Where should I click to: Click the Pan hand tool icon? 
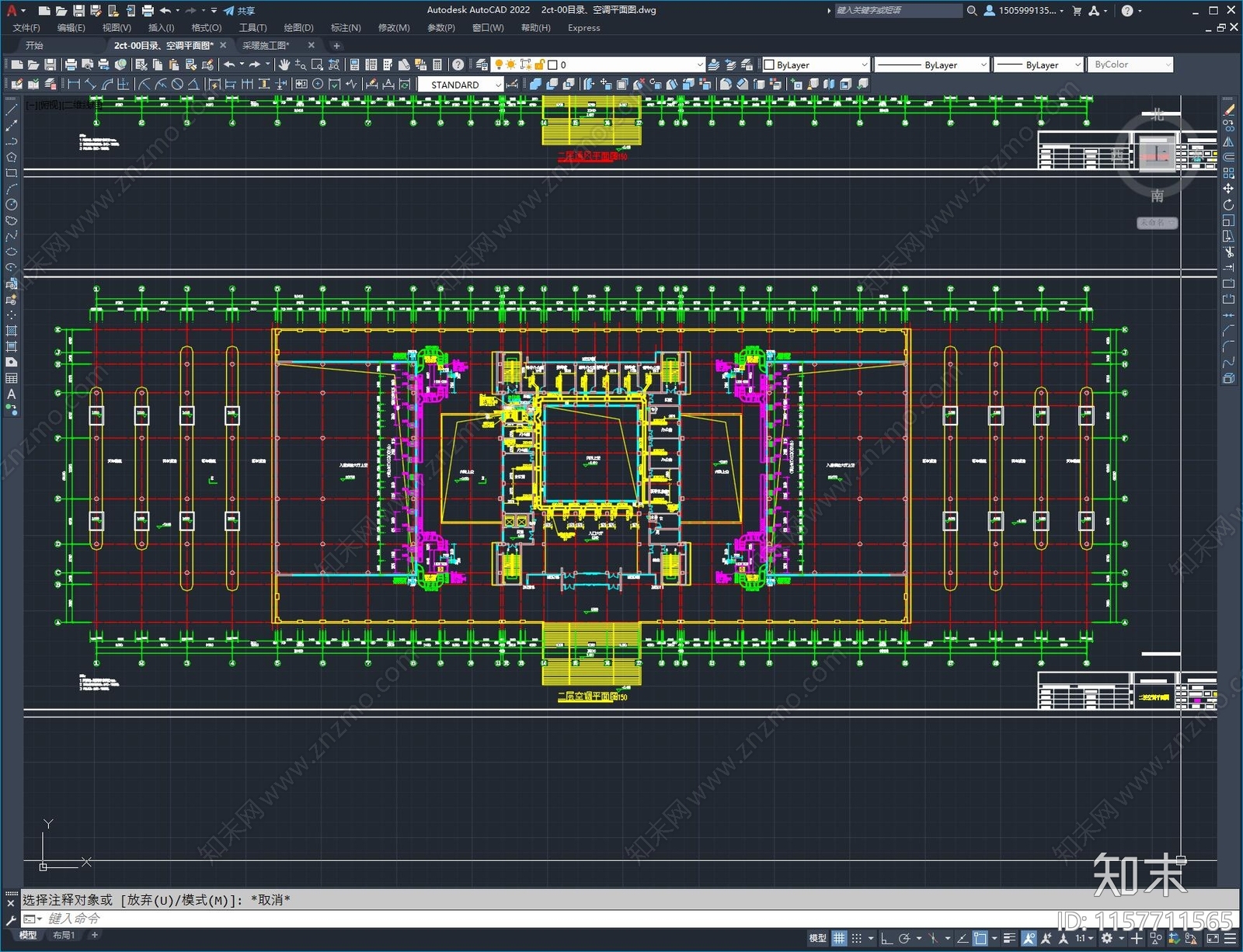pos(284,64)
